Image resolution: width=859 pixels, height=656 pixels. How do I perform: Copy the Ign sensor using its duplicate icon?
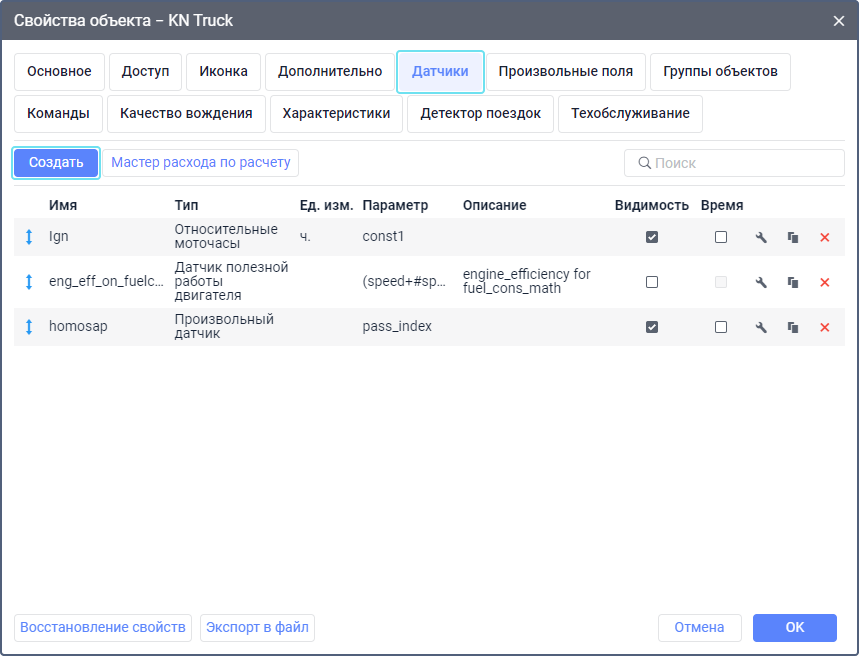(x=793, y=238)
